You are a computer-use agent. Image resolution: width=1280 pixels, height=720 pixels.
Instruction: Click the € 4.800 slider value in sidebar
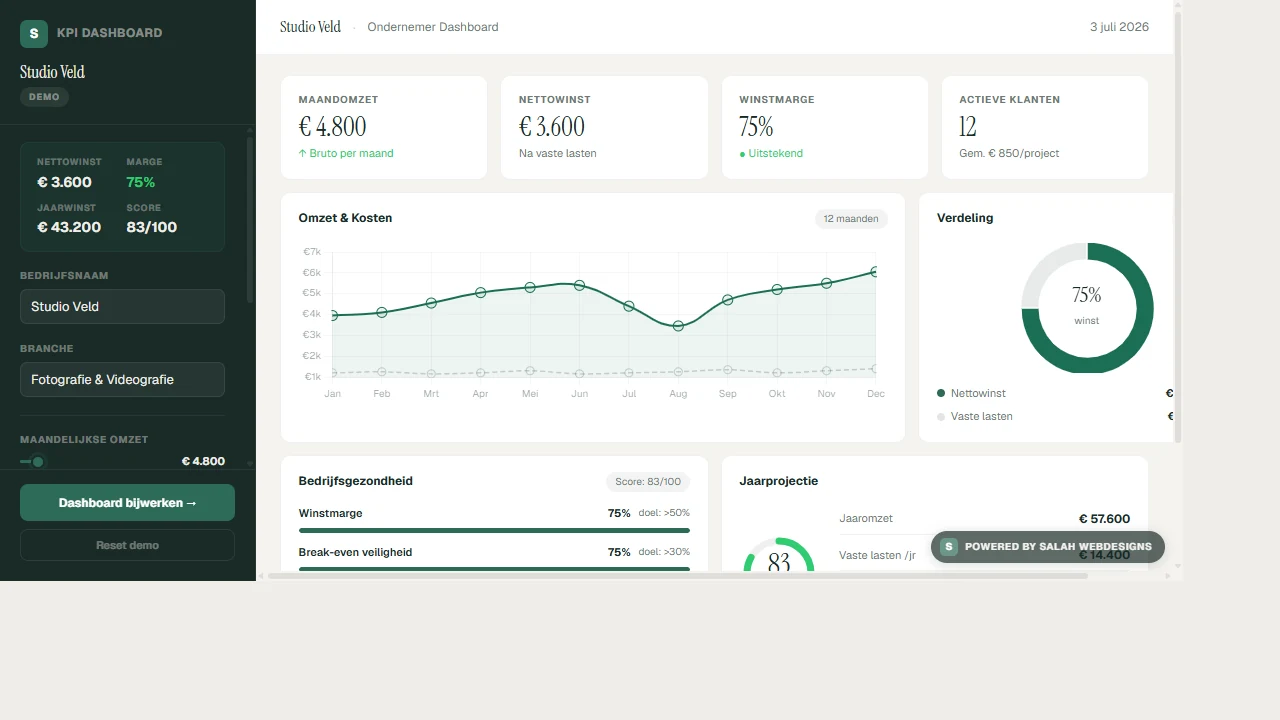click(203, 461)
